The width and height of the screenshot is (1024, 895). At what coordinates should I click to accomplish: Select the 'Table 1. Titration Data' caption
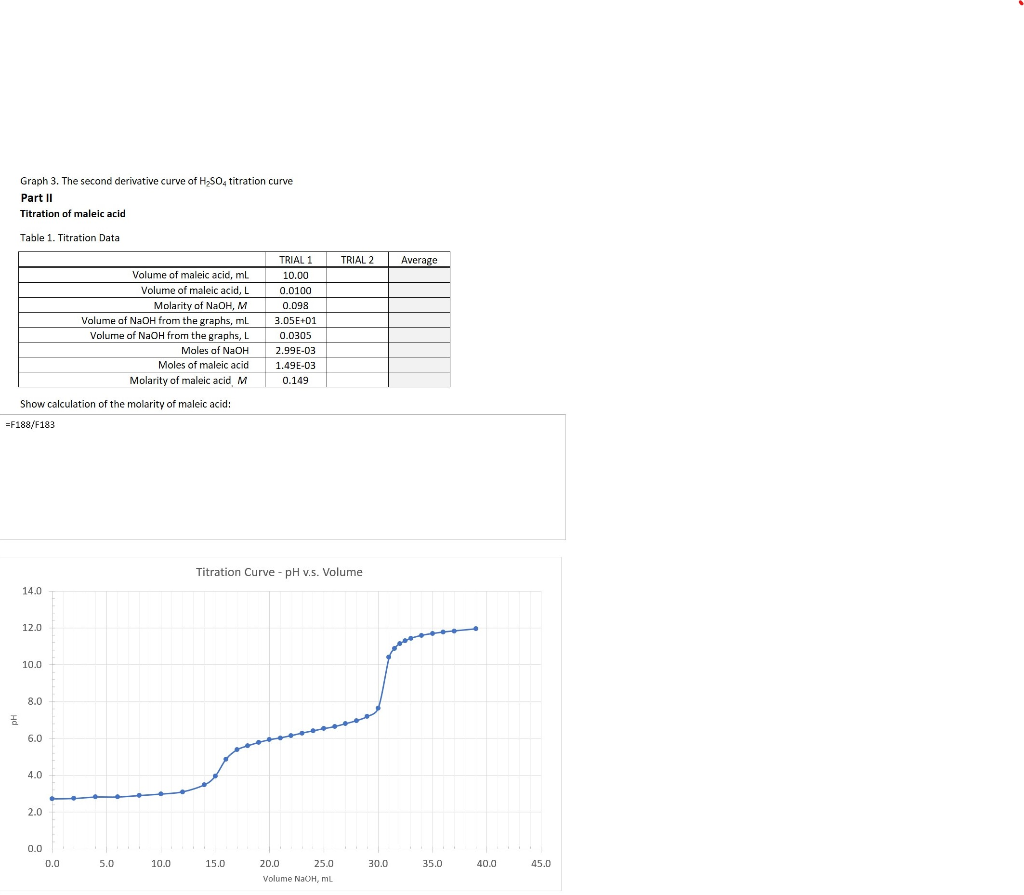[70, 238]
